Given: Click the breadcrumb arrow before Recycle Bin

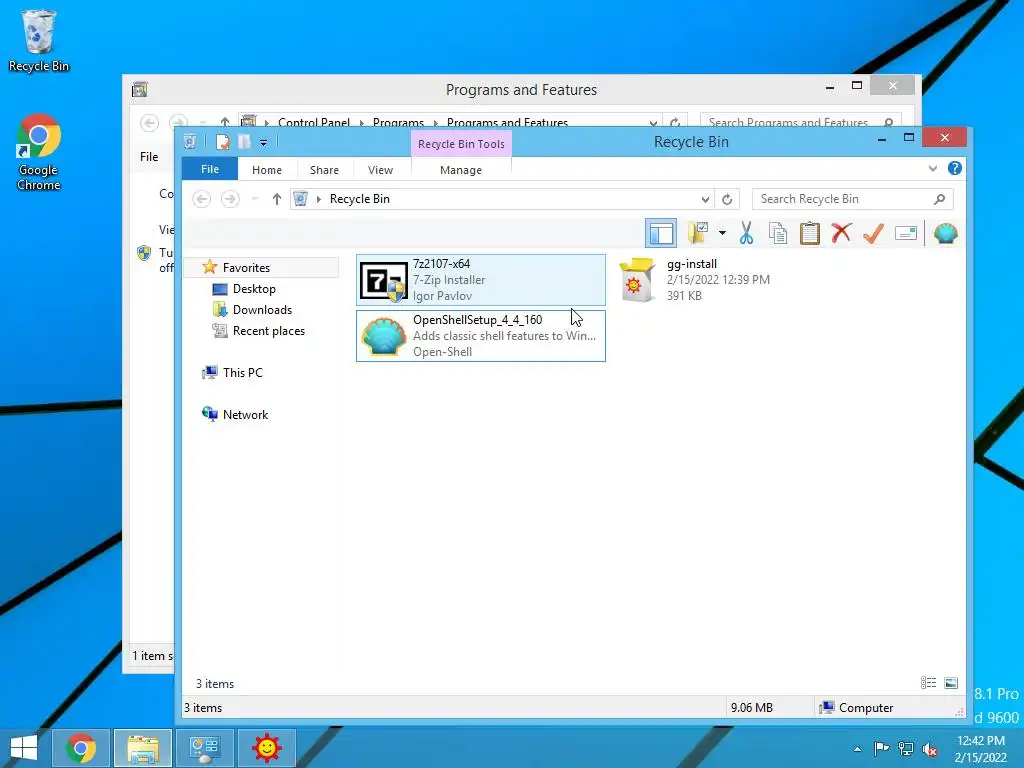Looking at the screenshot, I should tap(319, 199).
